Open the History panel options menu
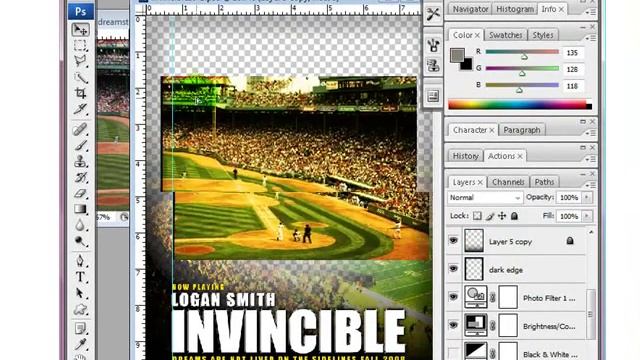Viewport: 640px width, 360px height. 591,159
